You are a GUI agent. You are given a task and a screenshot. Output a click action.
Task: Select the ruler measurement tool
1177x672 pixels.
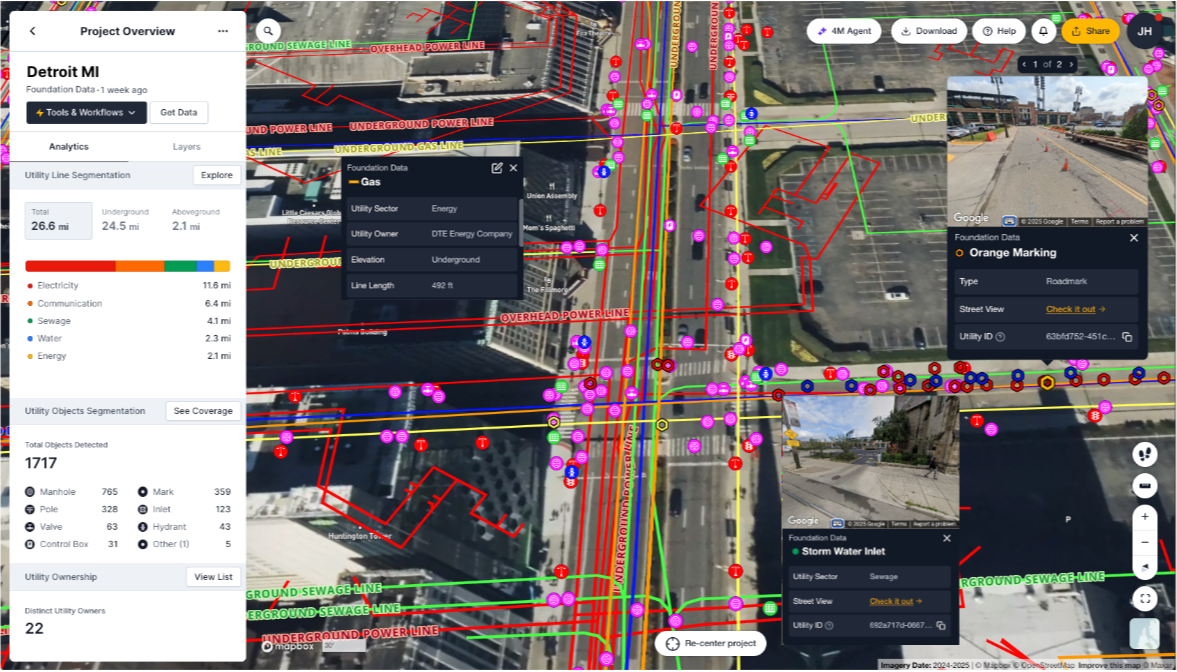[1145, 485]
